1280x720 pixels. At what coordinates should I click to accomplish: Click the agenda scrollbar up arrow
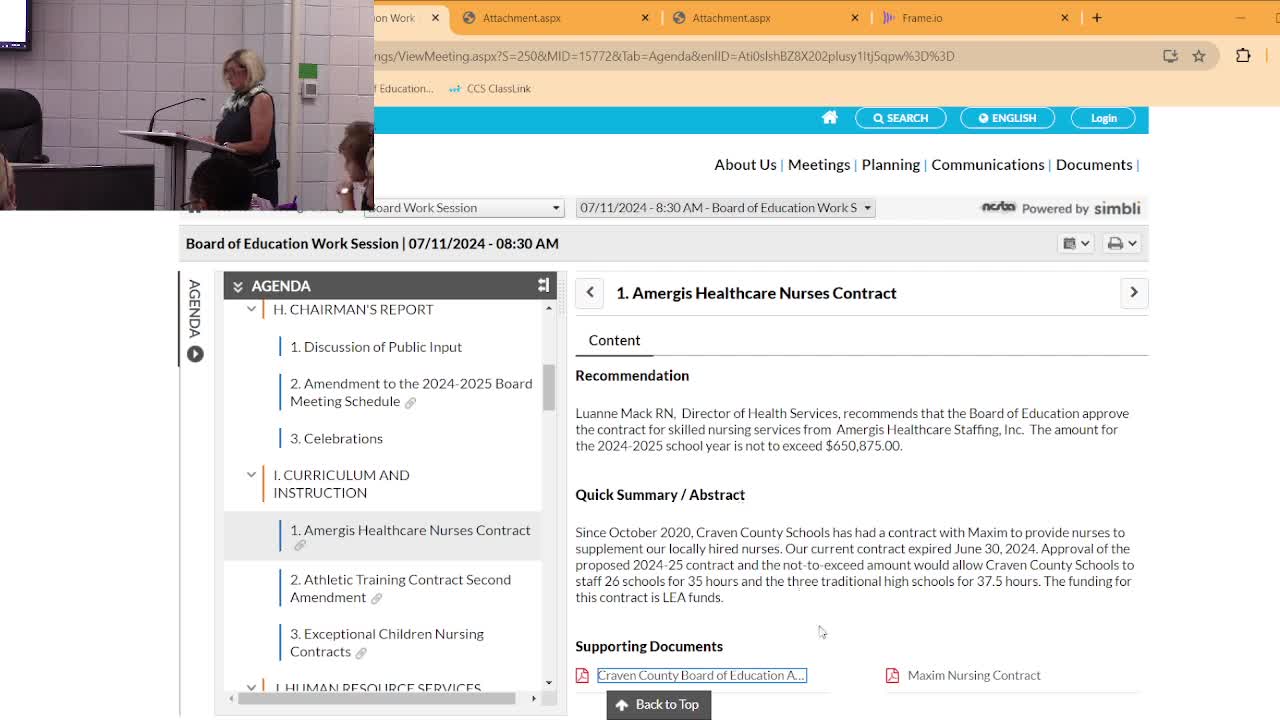tap(549, 308)
